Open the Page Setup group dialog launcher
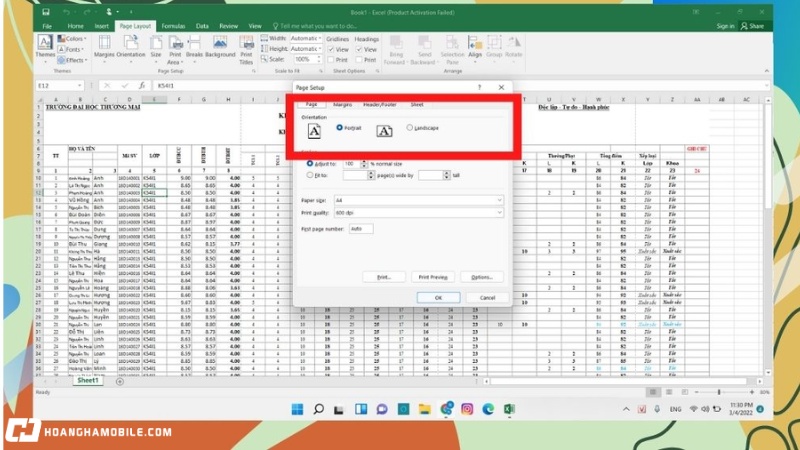800x450 pixels. click(x=254, y=71)
